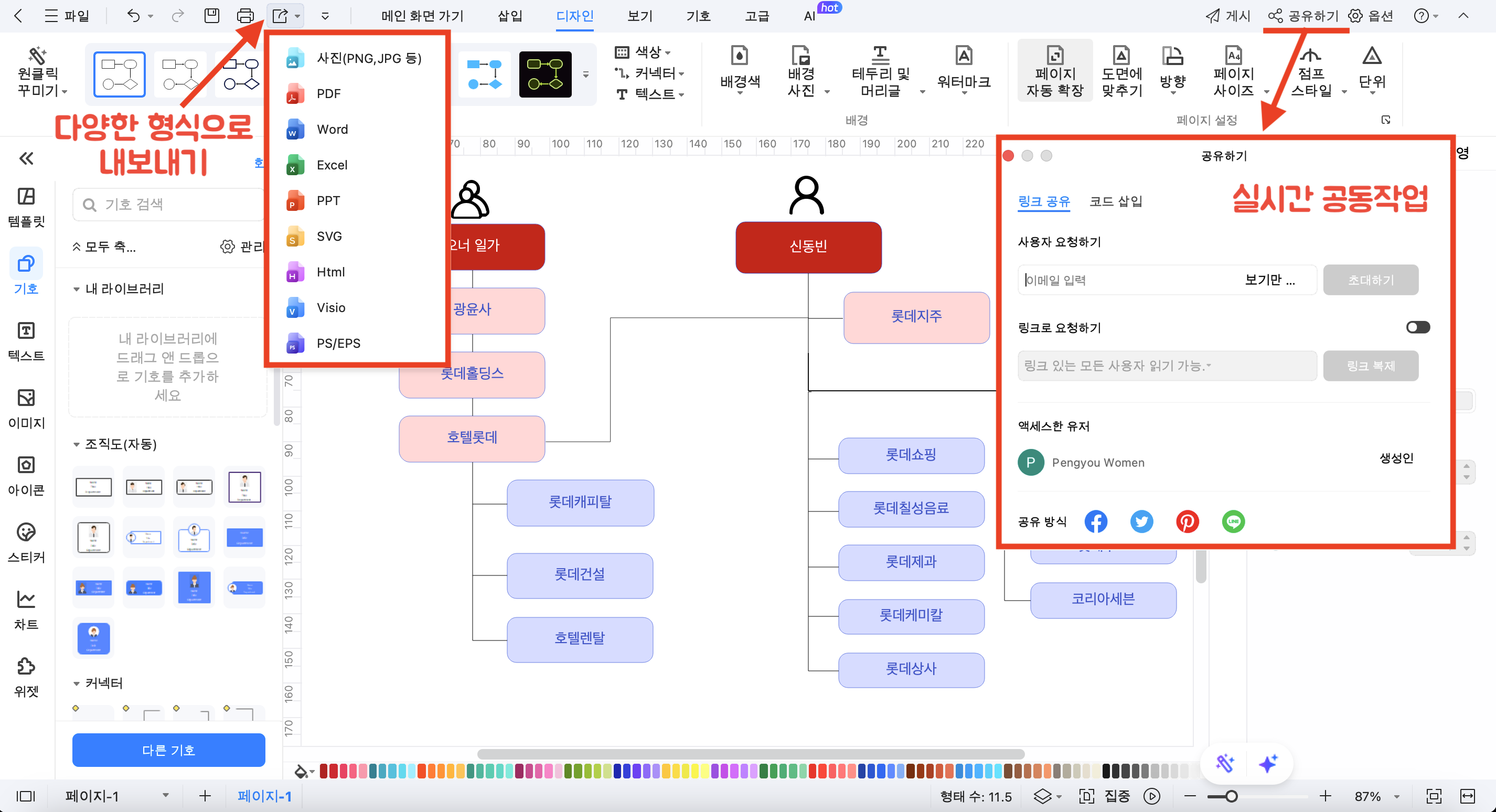This screenshot has width=1496, height=812.
Task: Collapse the 내 라이브러리 section
Action: [x=76, y=289]
